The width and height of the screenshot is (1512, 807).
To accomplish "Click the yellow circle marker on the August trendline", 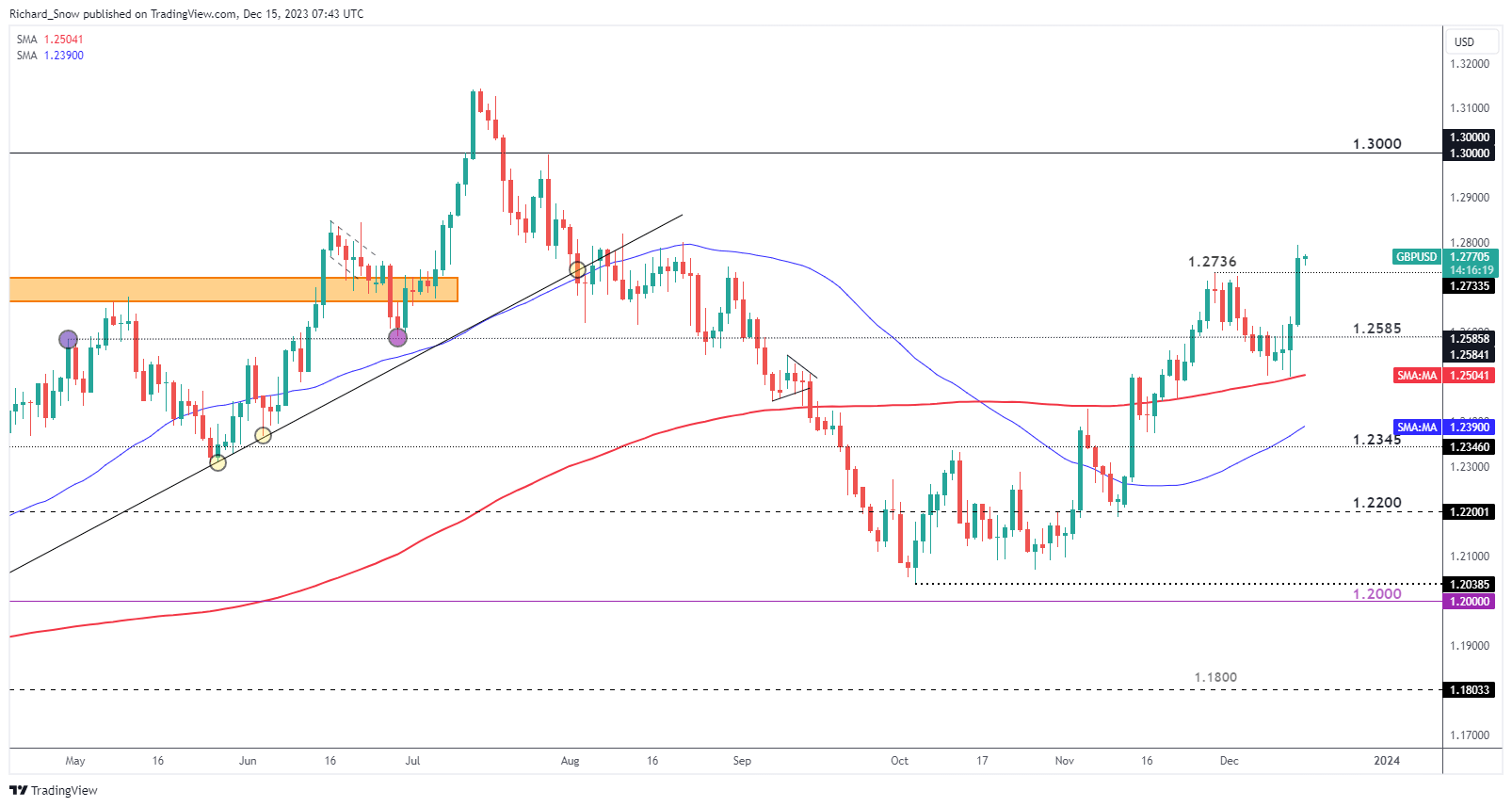I will [577, 270].
